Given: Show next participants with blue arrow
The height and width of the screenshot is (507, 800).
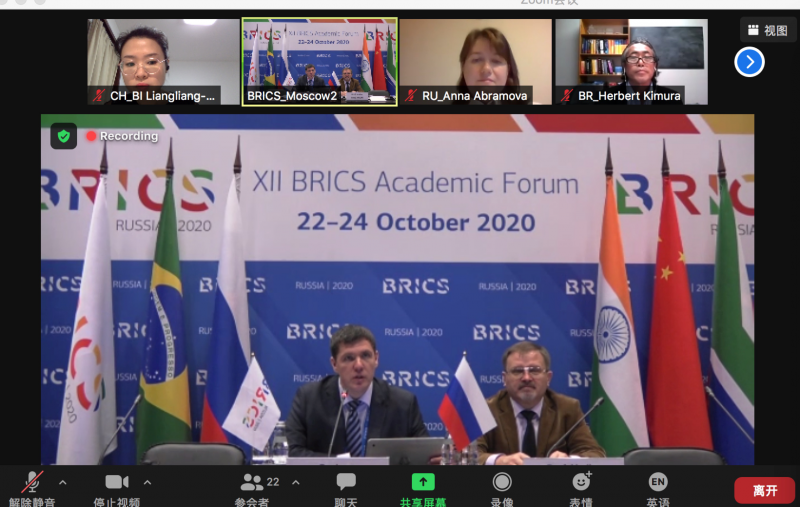Looking at the screenshot, I should [x=749, y=62].
